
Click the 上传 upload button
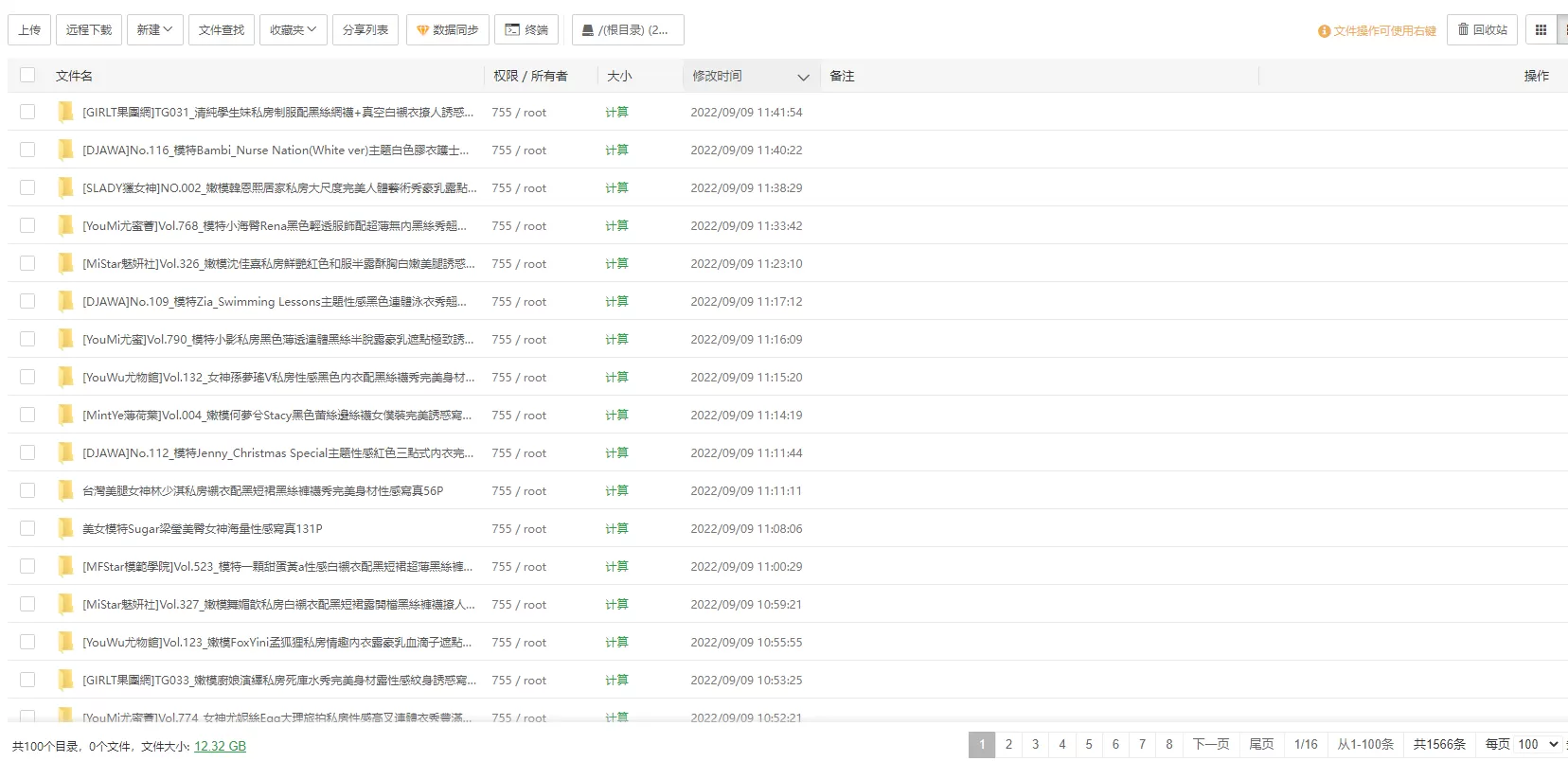click(x=29, y=30)
